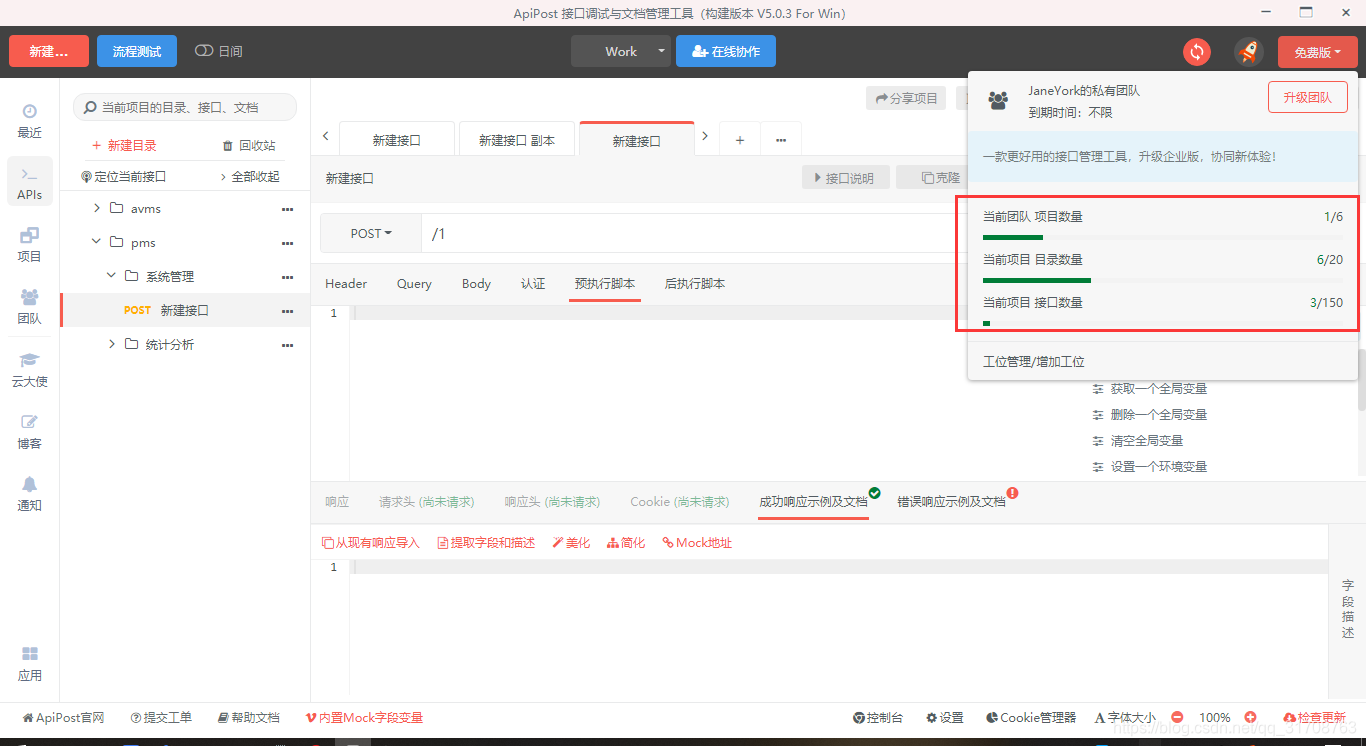The image size is (1366, 746).
Task: Open more options for pms folder
Action: point(287,243)
